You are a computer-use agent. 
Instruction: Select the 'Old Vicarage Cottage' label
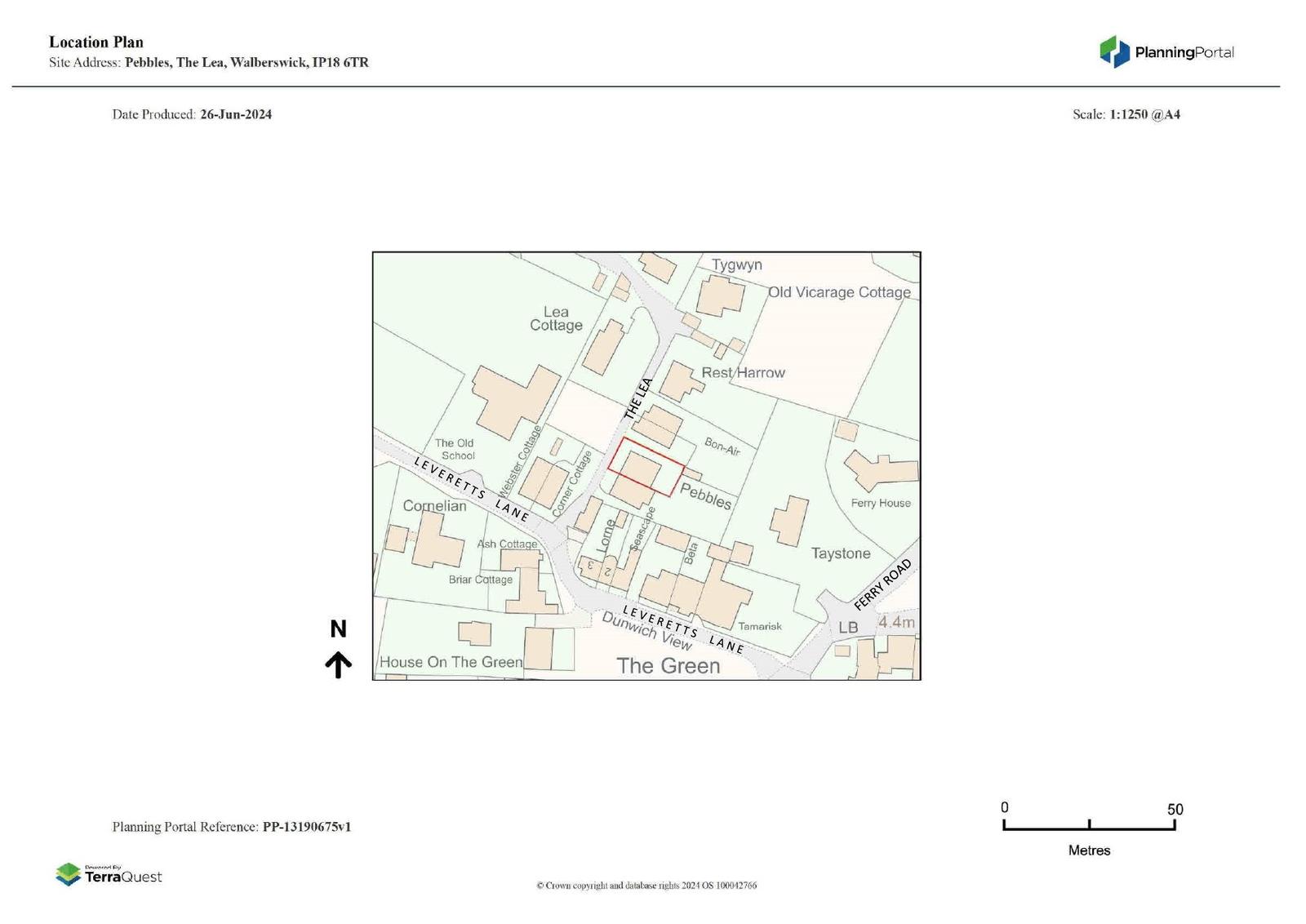[x=838, y=292]
